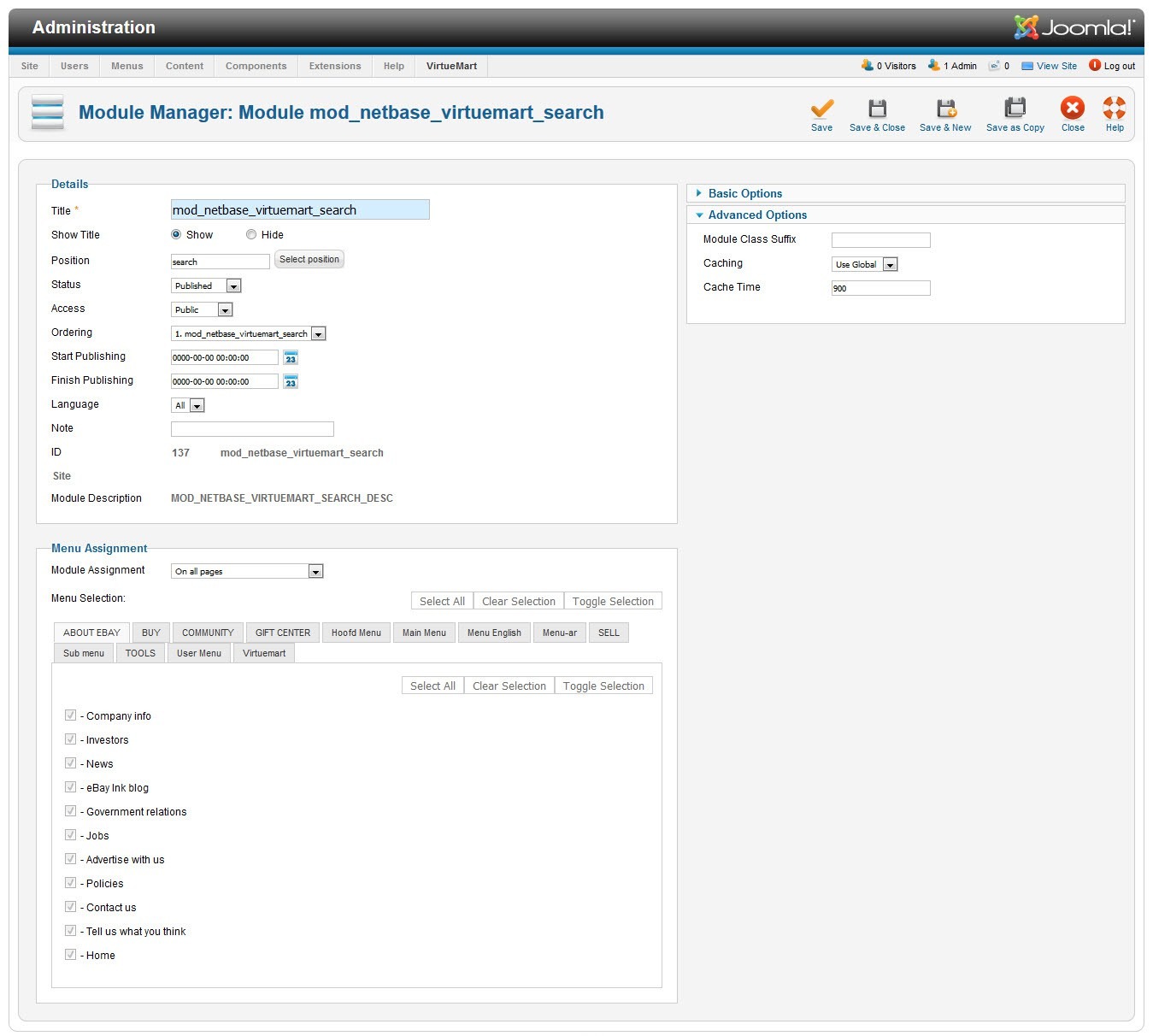Viewport: 1153px width, 1036px height.
Task: Click inner tab-panel Select All button
Action: 432,686
